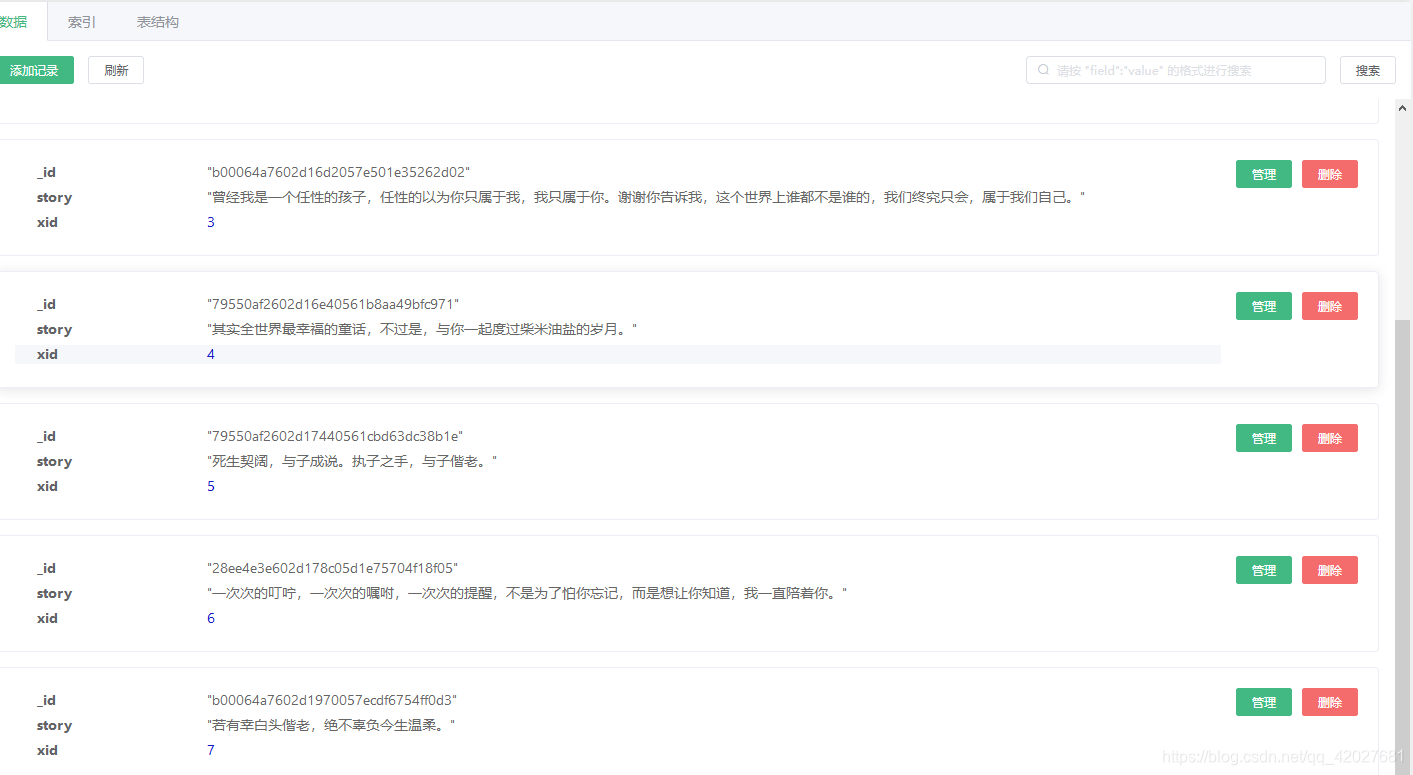The width and height of the screenshot is (1413, 775).
Task: Click the _id label of the xid 3 record
Action: coord(46,172)
